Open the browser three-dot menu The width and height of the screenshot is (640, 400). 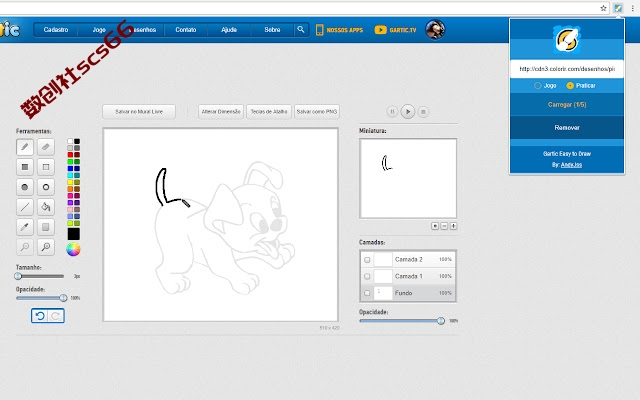(632, 8)
